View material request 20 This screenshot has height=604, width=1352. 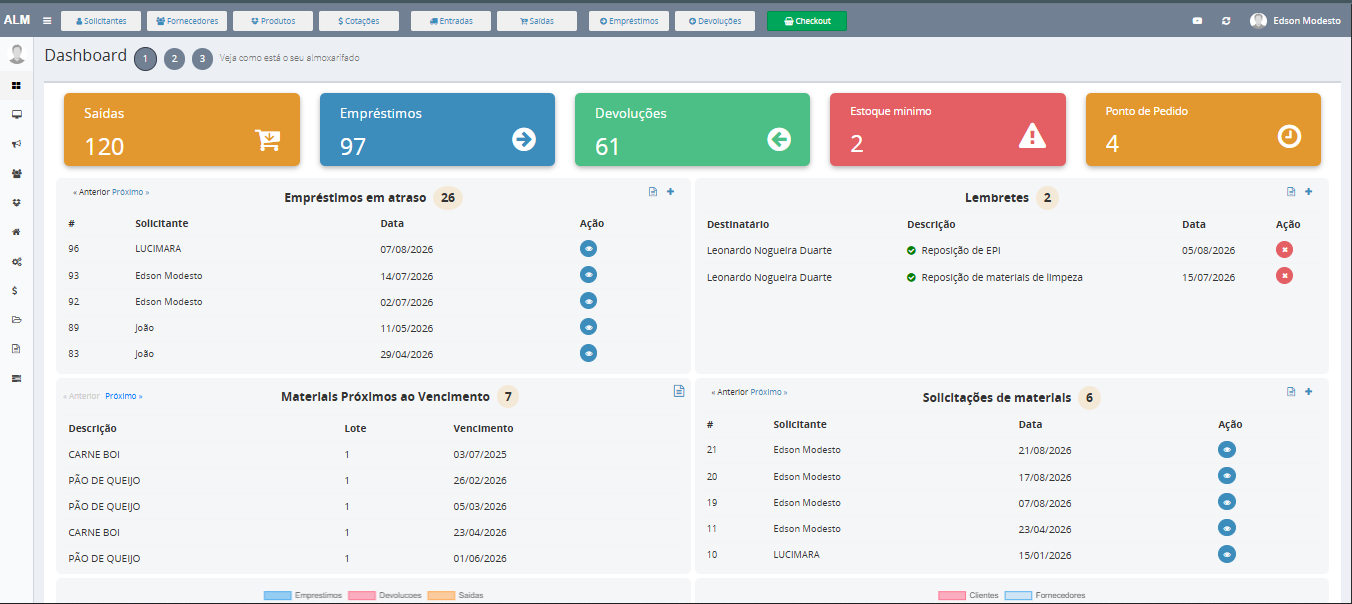[x=1227, y=476]
